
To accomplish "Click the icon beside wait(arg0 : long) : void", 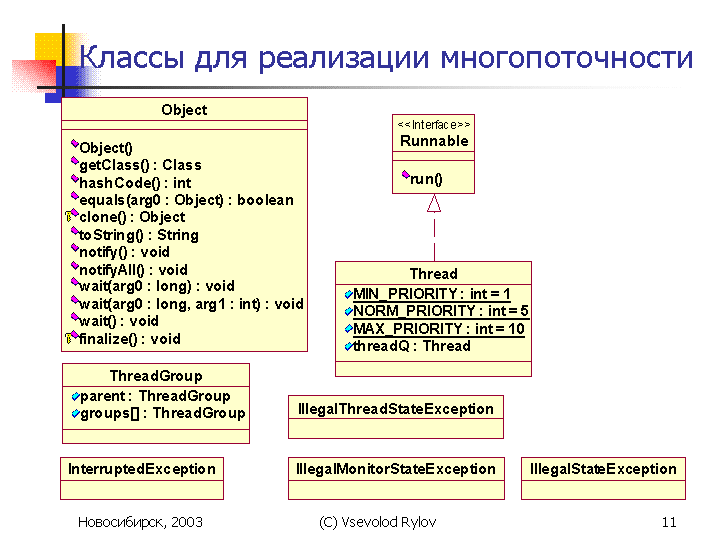I will click(75, 283).
